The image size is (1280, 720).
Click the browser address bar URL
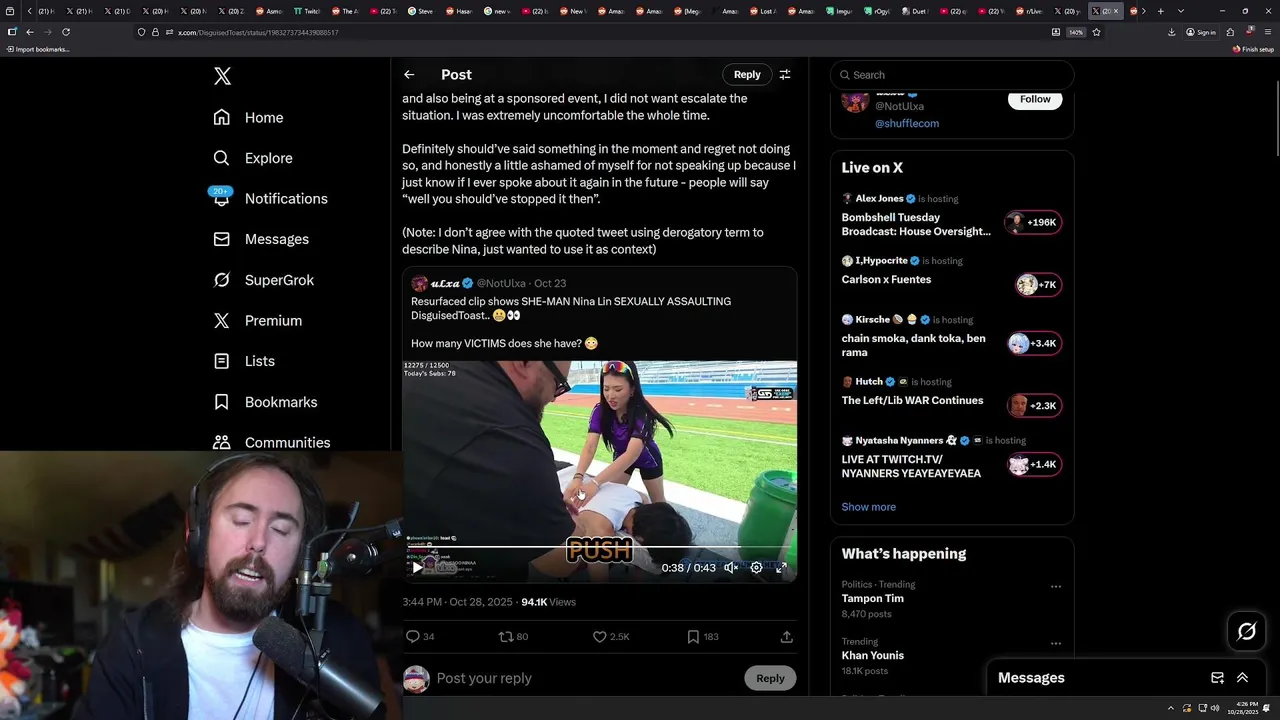258,32
